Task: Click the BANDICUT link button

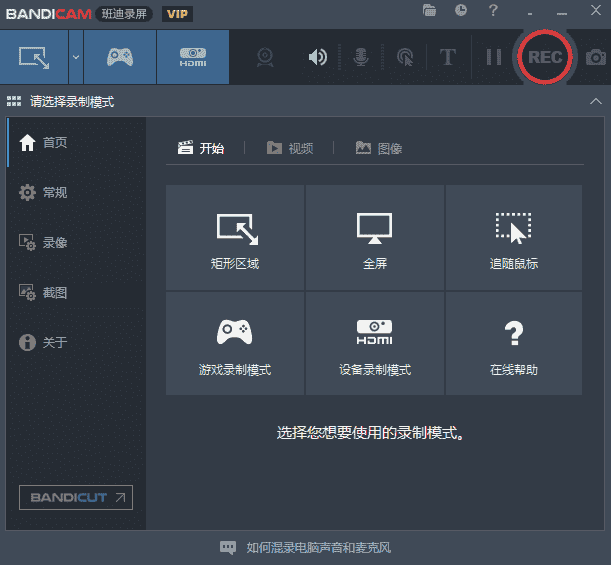Action: click(76, 497)
